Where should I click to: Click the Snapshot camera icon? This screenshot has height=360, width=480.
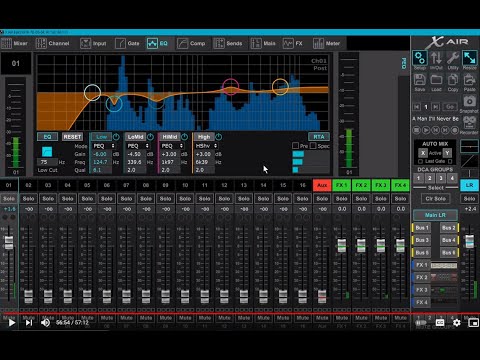coord(469,101)
